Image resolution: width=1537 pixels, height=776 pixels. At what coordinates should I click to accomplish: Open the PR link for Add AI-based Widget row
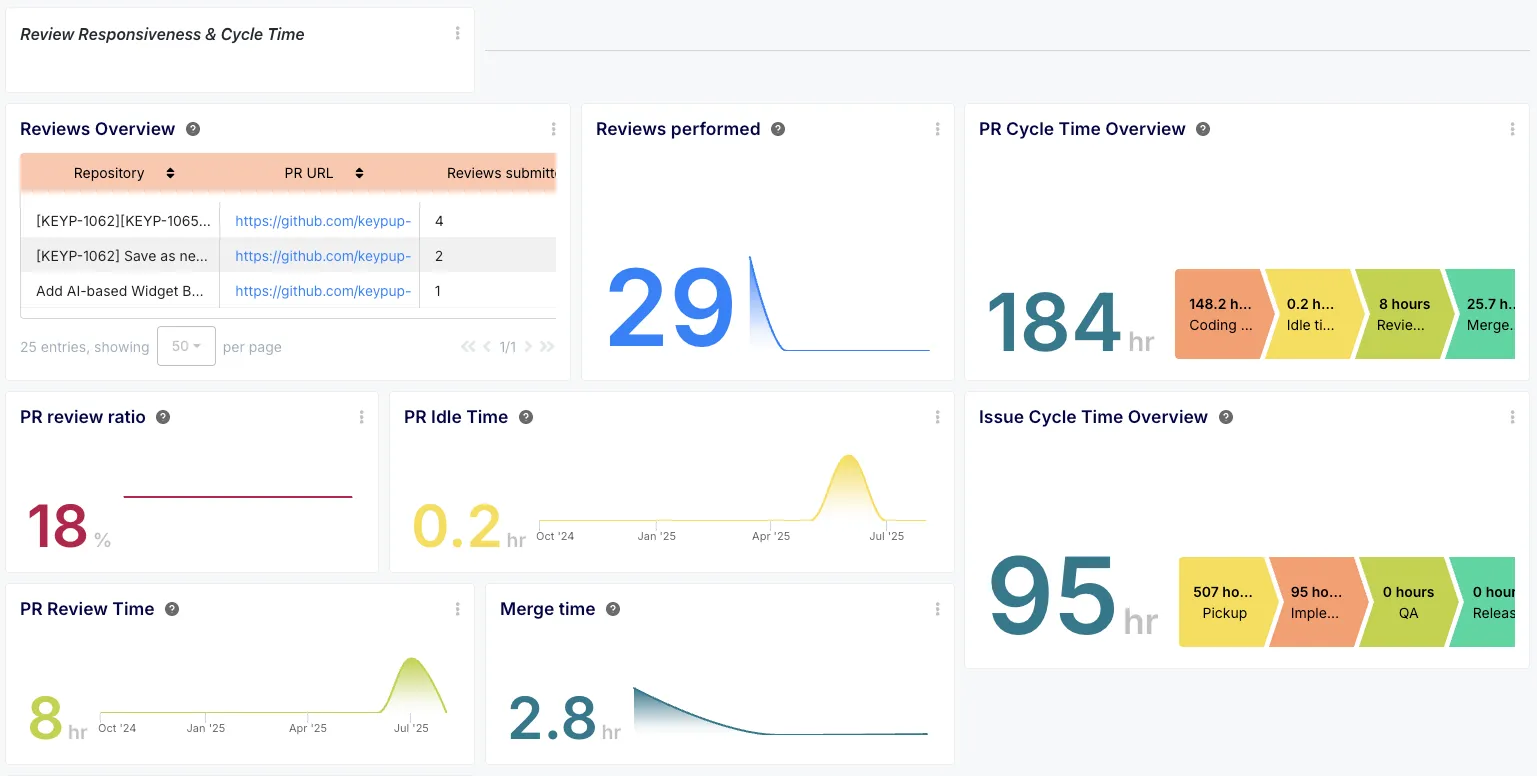tap(322, 291)
